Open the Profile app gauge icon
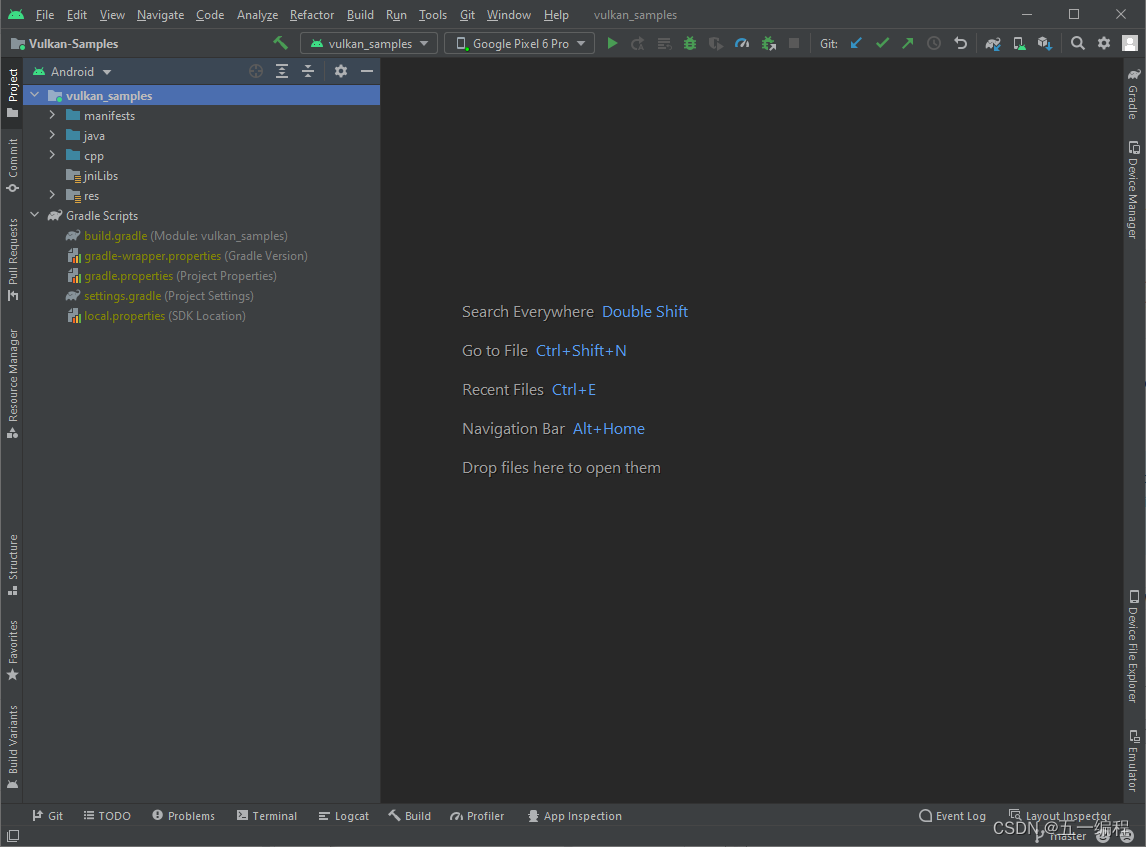This screenshot has width=1146, height=847. click(742, 44)
